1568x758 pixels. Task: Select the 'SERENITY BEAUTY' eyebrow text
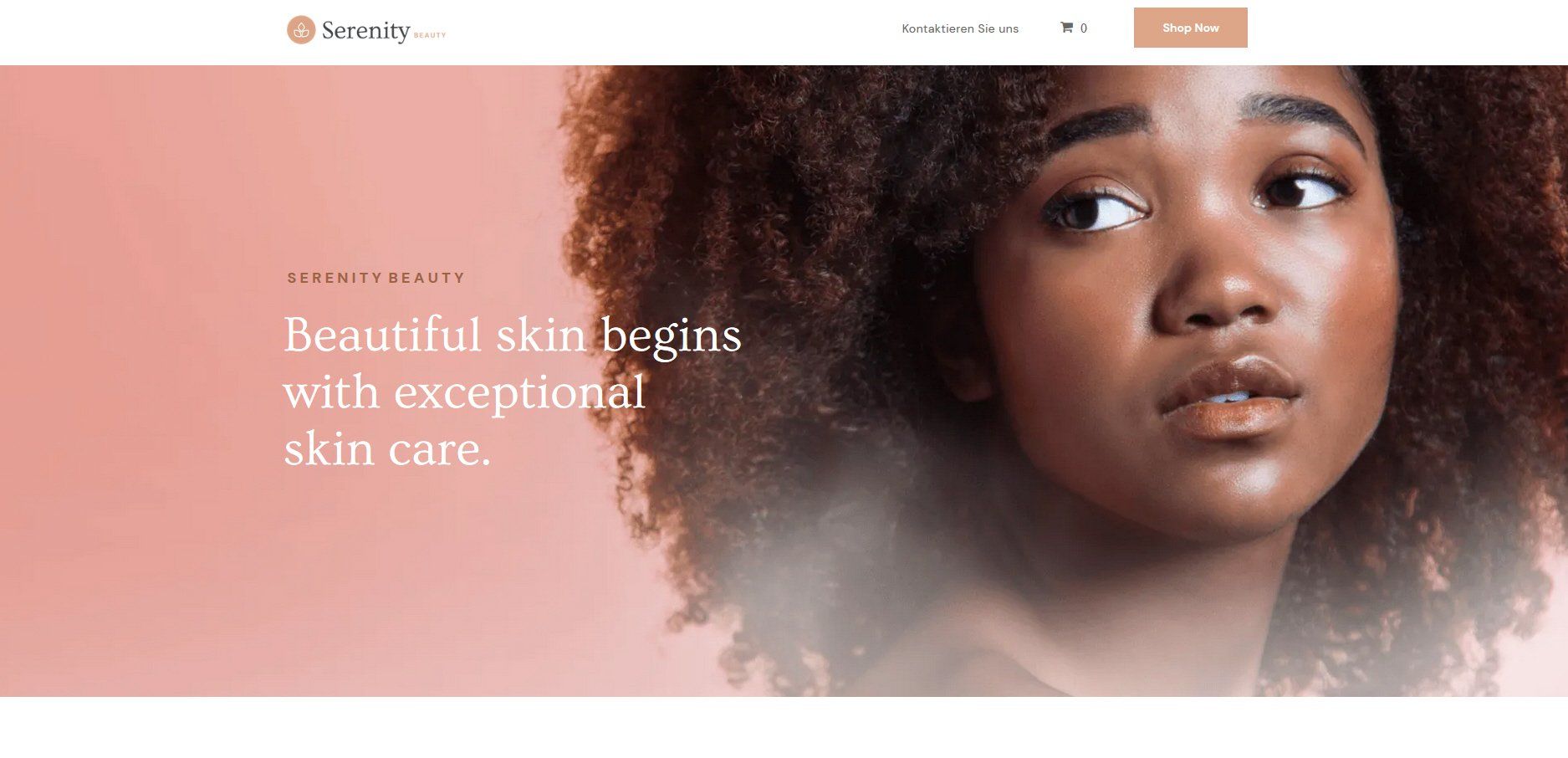376,278
